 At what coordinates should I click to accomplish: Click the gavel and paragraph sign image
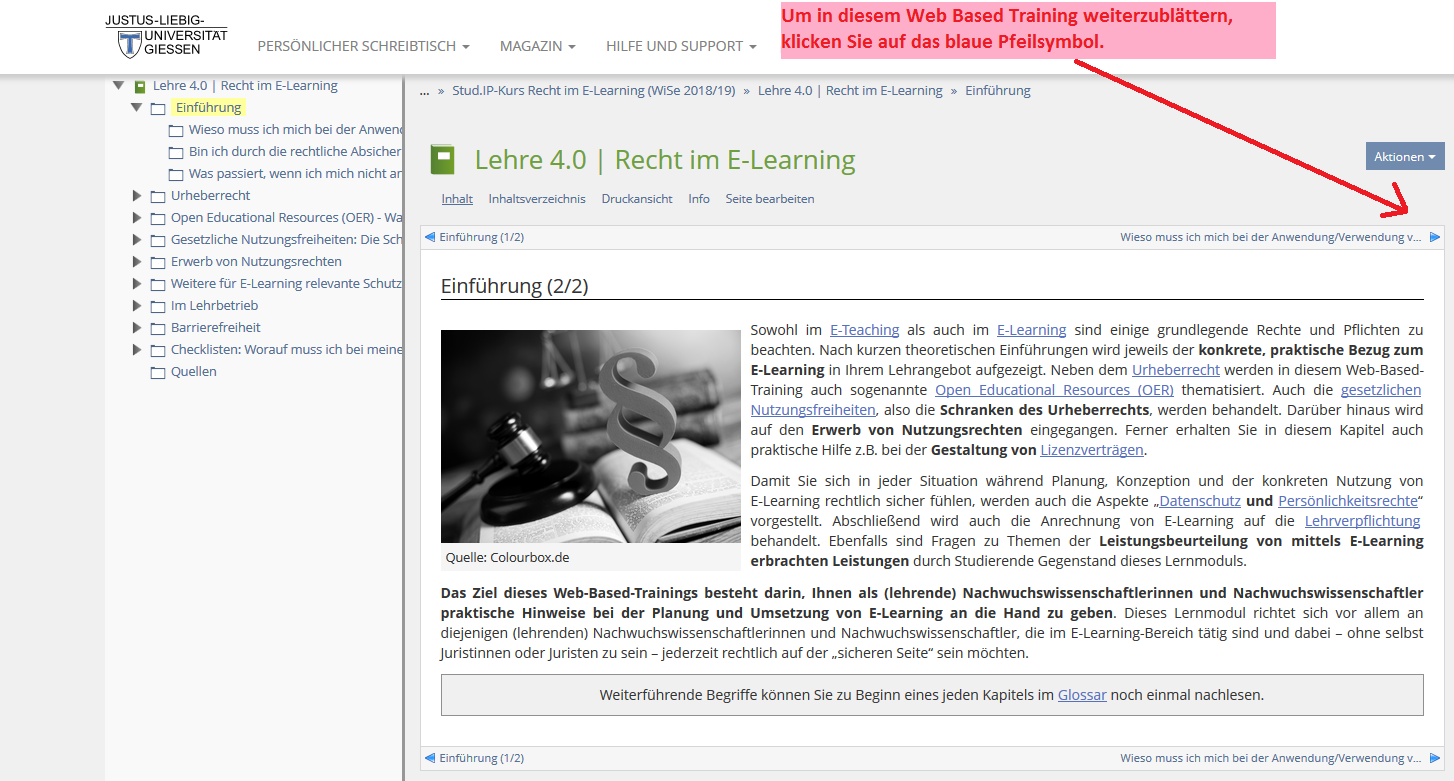pos(590,436)
